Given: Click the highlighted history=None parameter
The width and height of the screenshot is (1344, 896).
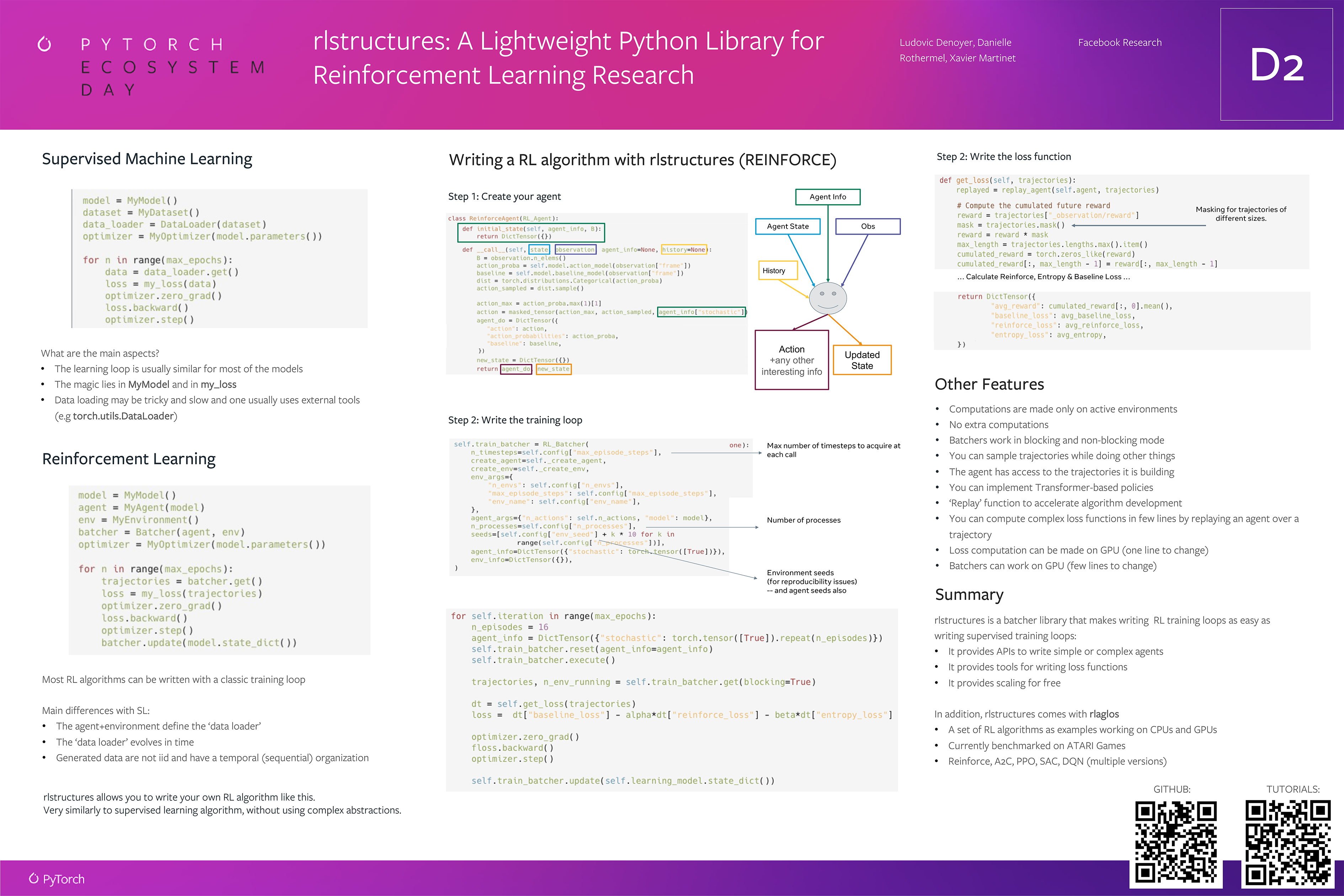Looking at the screenshot, I should 684,250.
